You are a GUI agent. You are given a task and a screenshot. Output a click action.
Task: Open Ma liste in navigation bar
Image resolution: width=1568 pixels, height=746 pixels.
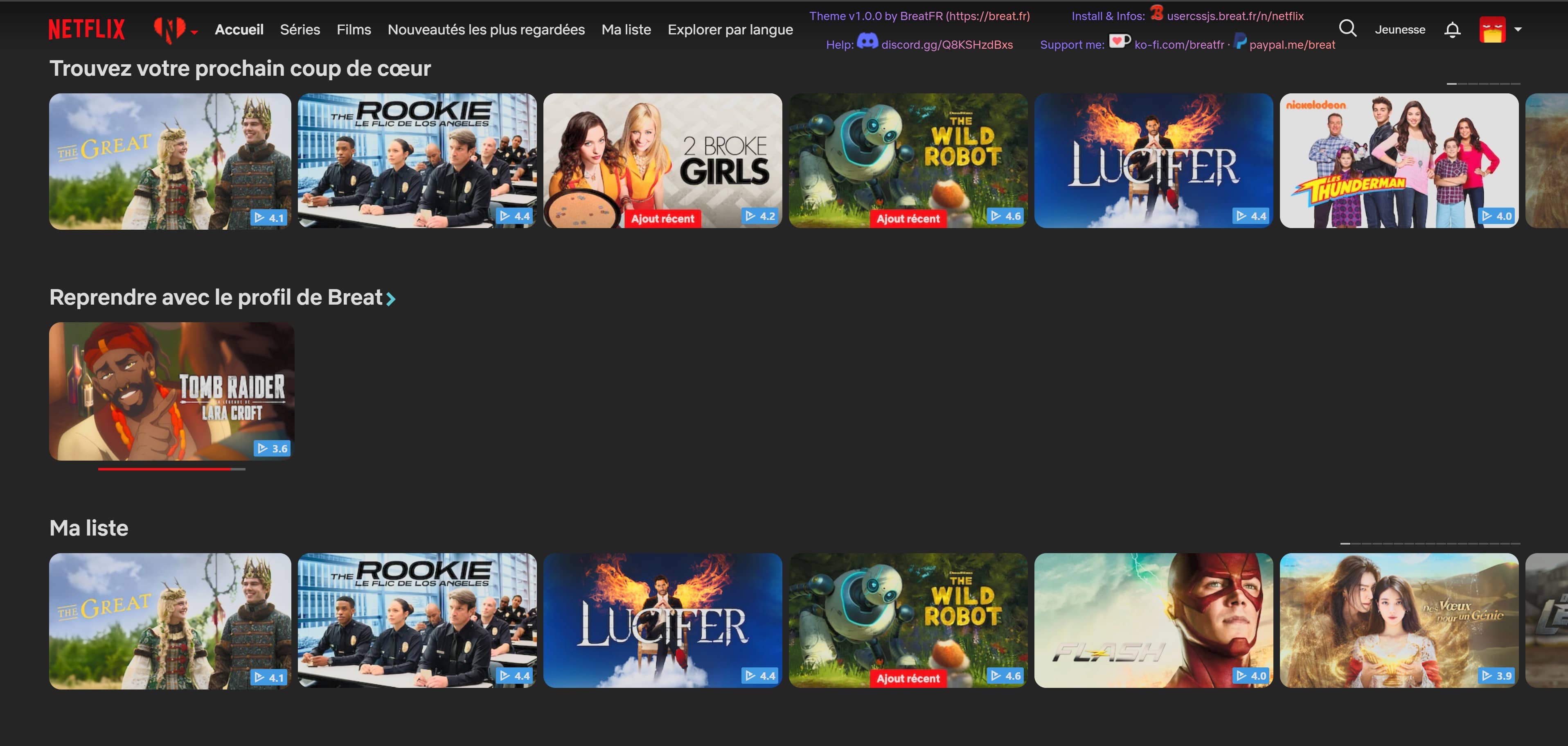pos(626,29)
